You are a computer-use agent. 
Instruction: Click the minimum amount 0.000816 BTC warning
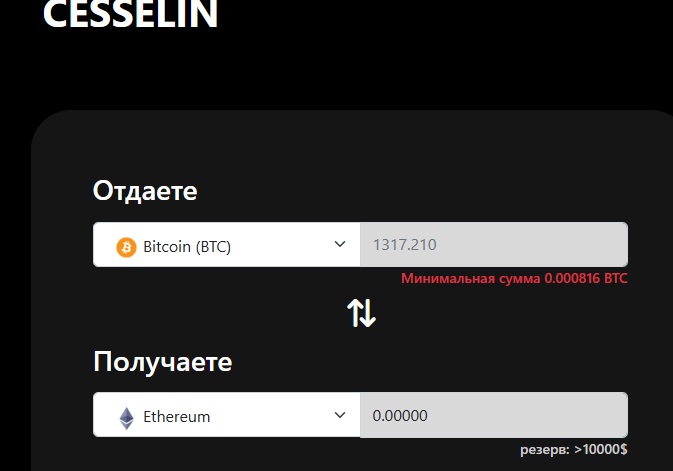(x=585, y=279)
